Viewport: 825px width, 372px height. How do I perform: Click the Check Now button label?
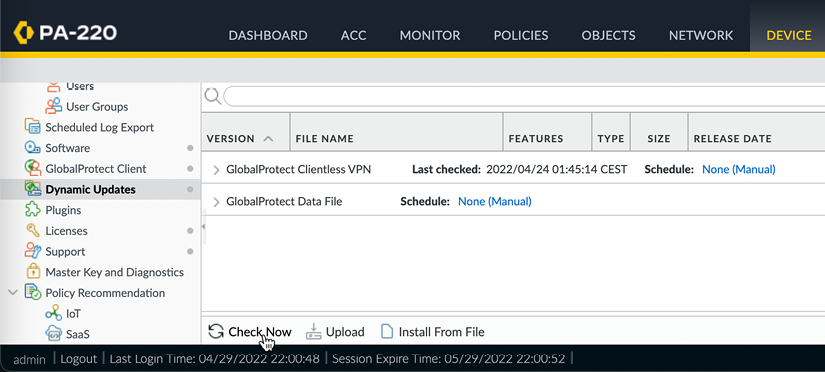click(x=259, y=332)
